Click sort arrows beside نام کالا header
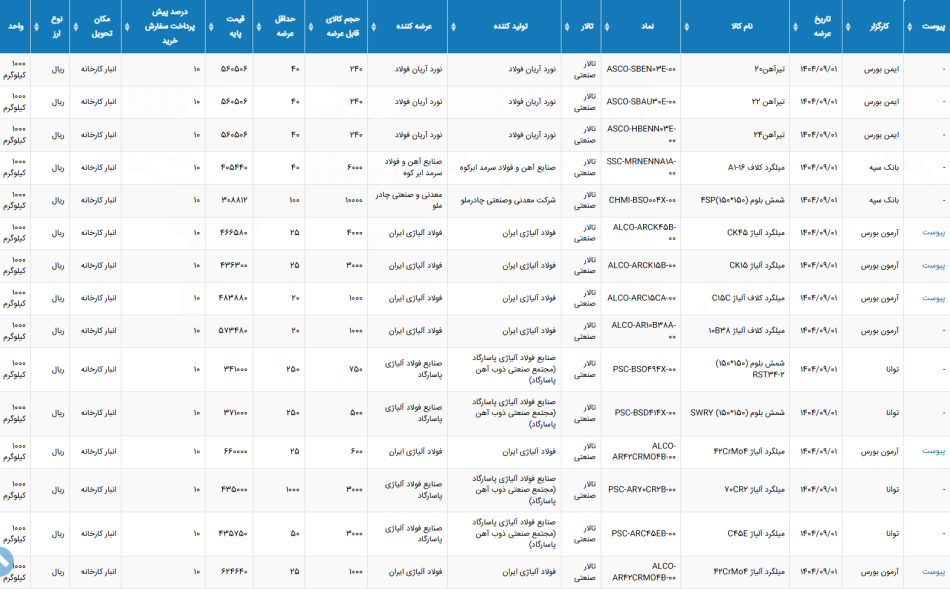 (686, 27)
